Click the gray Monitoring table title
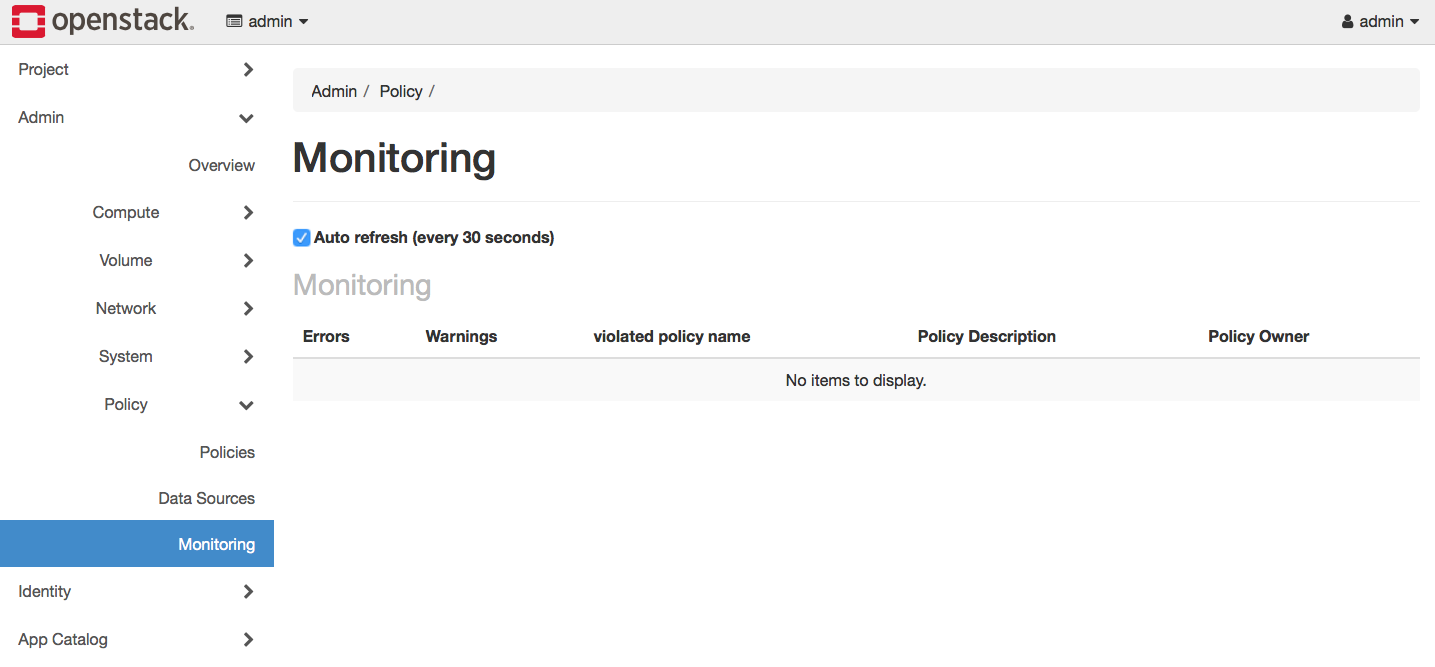 pos(362,285)
